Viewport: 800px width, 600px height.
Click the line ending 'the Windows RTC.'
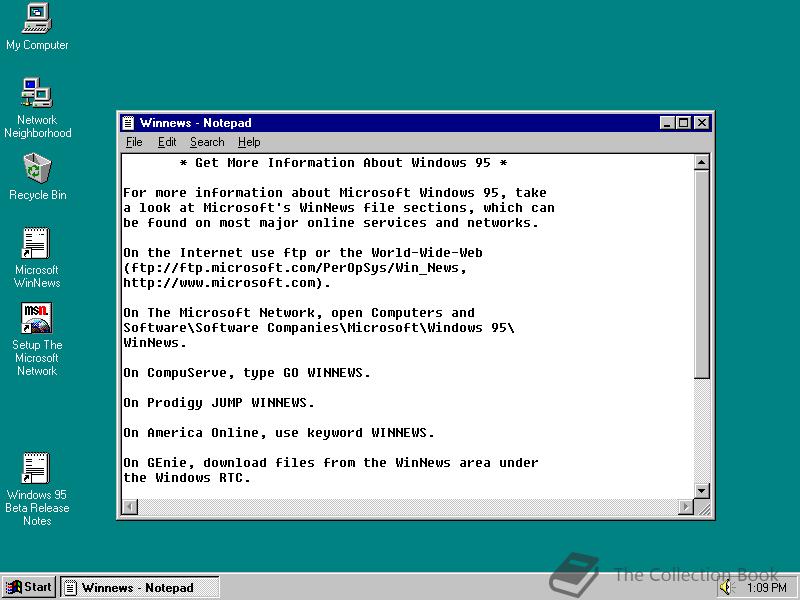187,478
